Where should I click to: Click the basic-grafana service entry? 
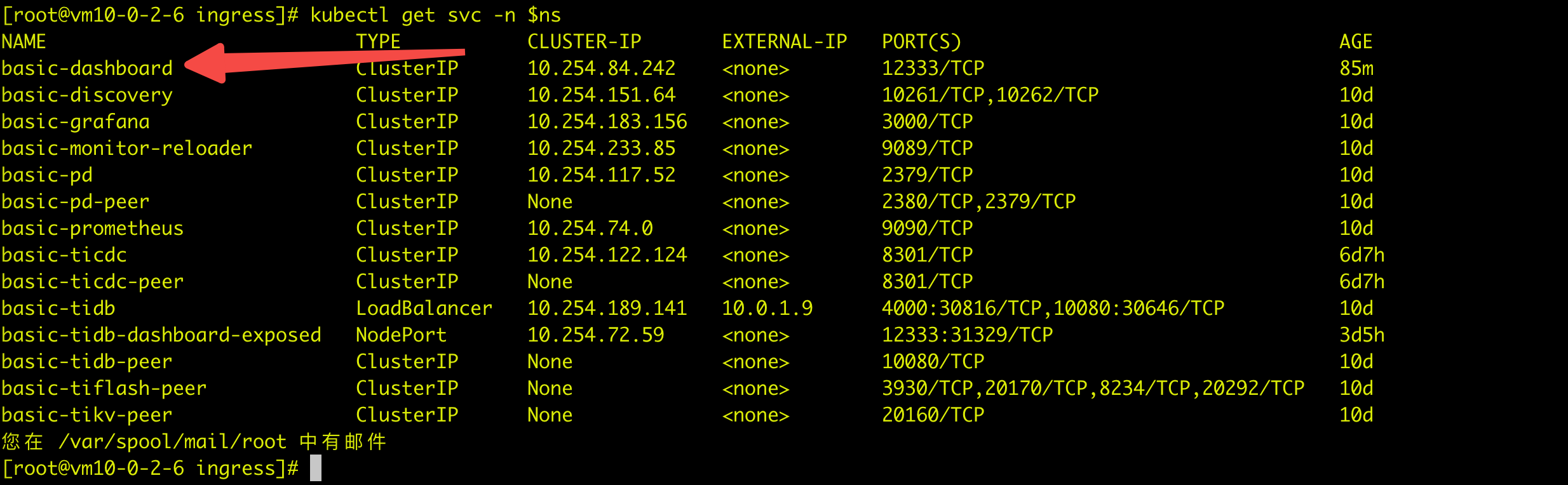point(76,121)
